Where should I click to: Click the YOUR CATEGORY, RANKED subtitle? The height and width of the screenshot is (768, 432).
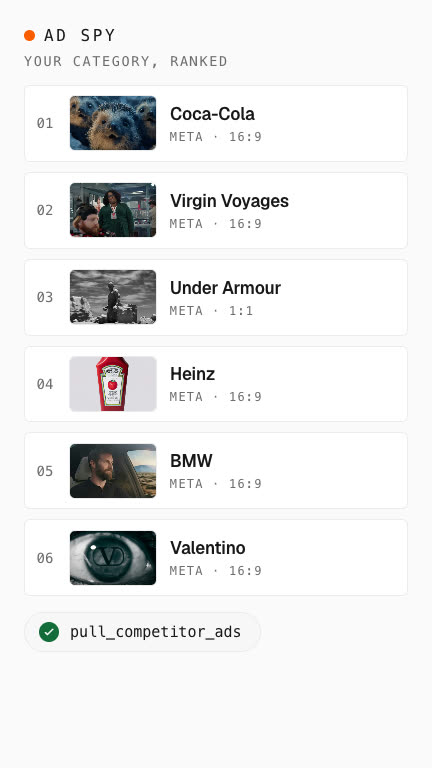(126, 61)
